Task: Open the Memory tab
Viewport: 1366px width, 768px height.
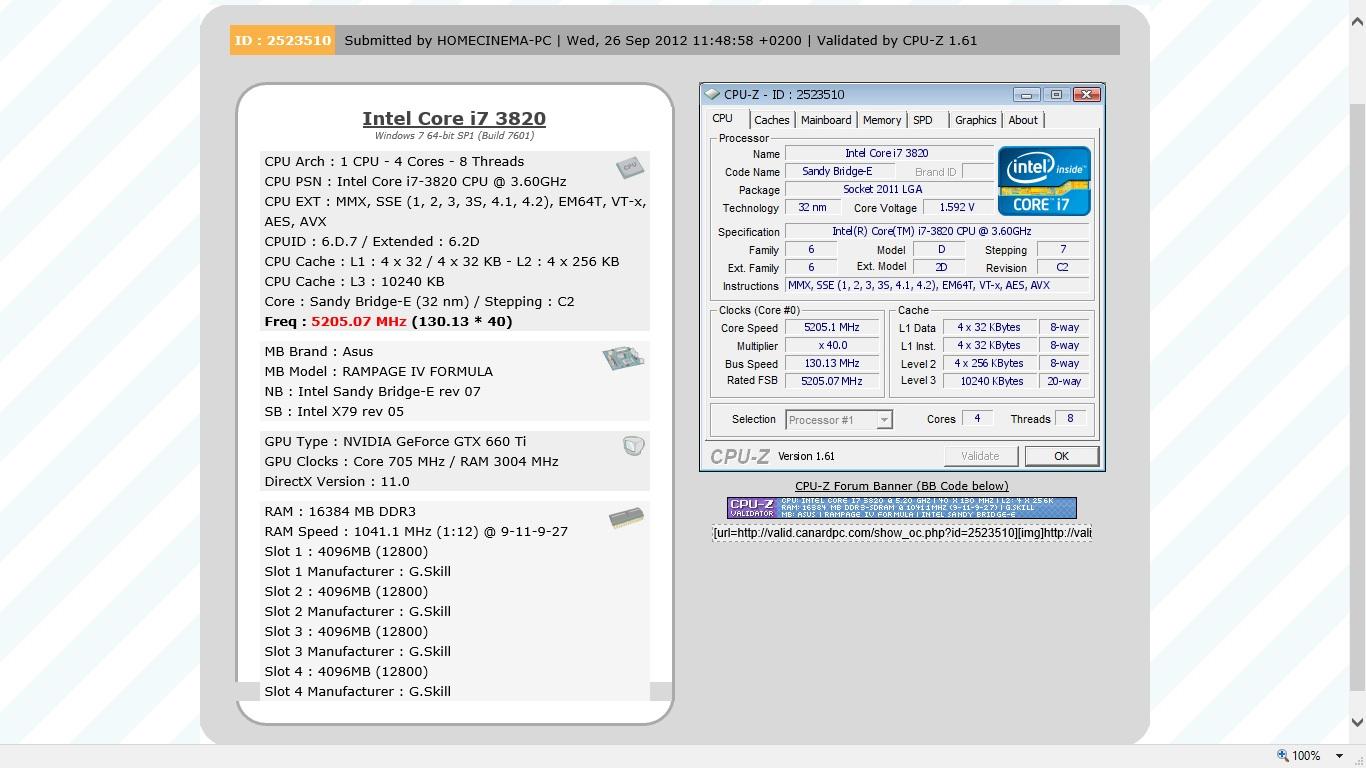Action: (x=882, y=120)
